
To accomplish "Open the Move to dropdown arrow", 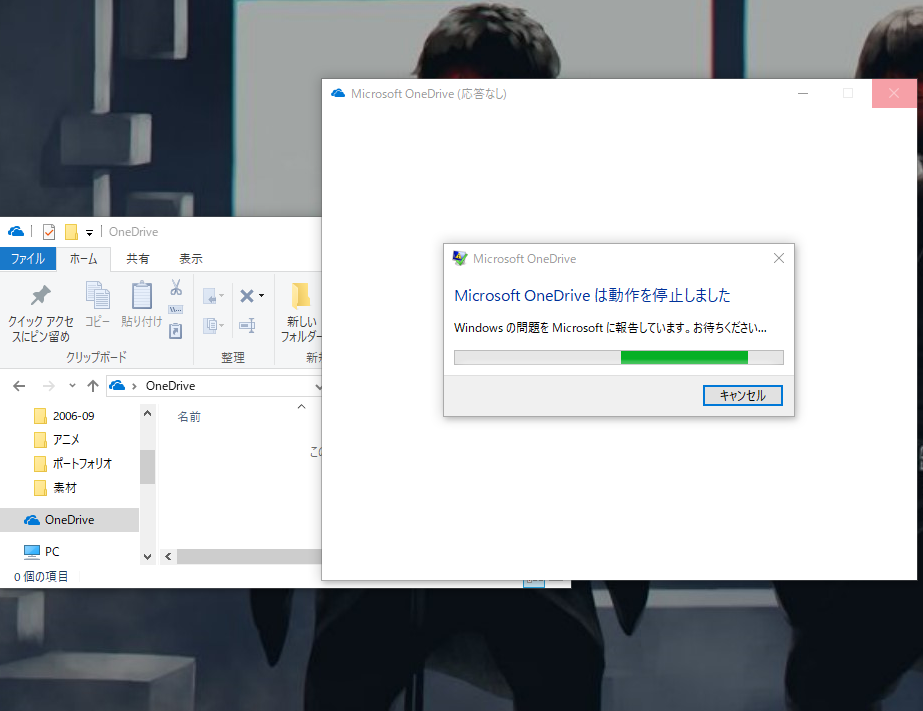I will coord(222,296).
